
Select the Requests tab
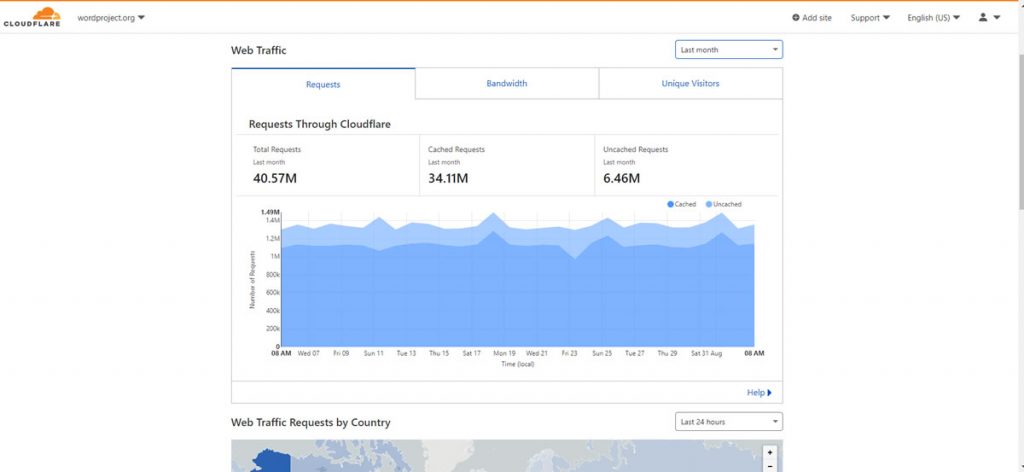(323, 85)
